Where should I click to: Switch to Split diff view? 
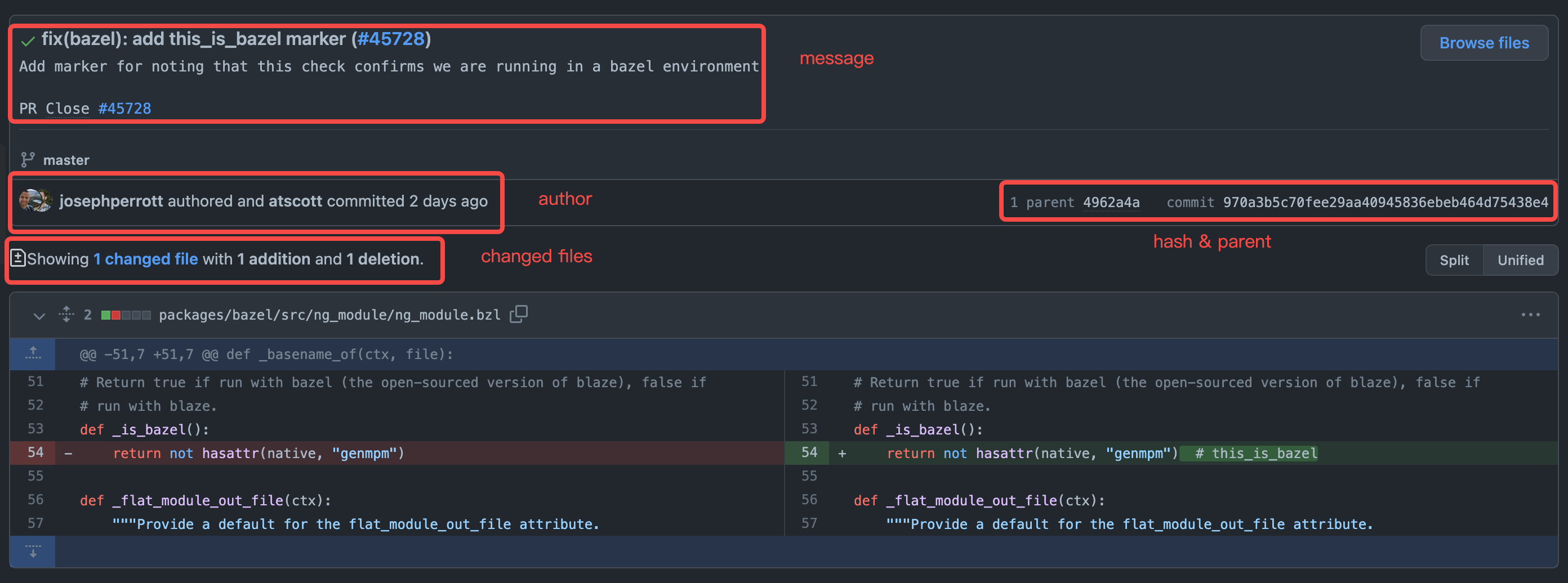pyautogui.click(x=1454, y=259)
